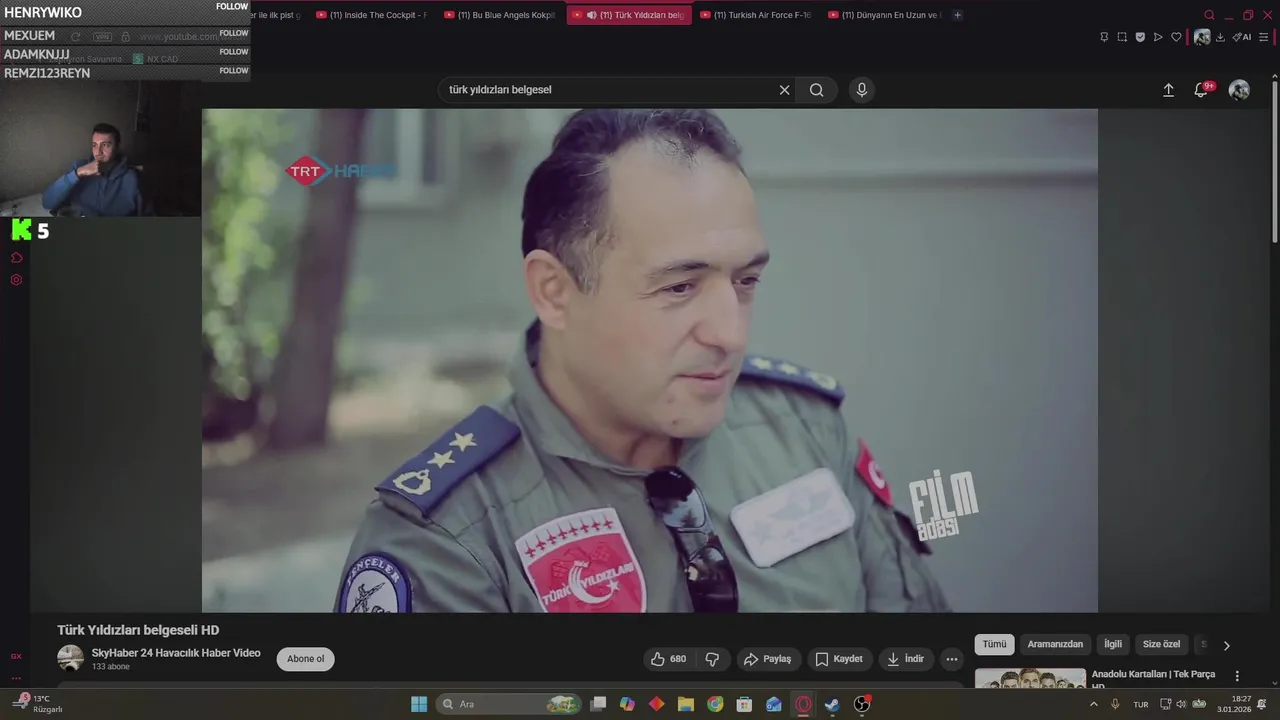The image size is (1280, 720).
Task: Start YouTube voice search with microphone
Action: (862, 90)
